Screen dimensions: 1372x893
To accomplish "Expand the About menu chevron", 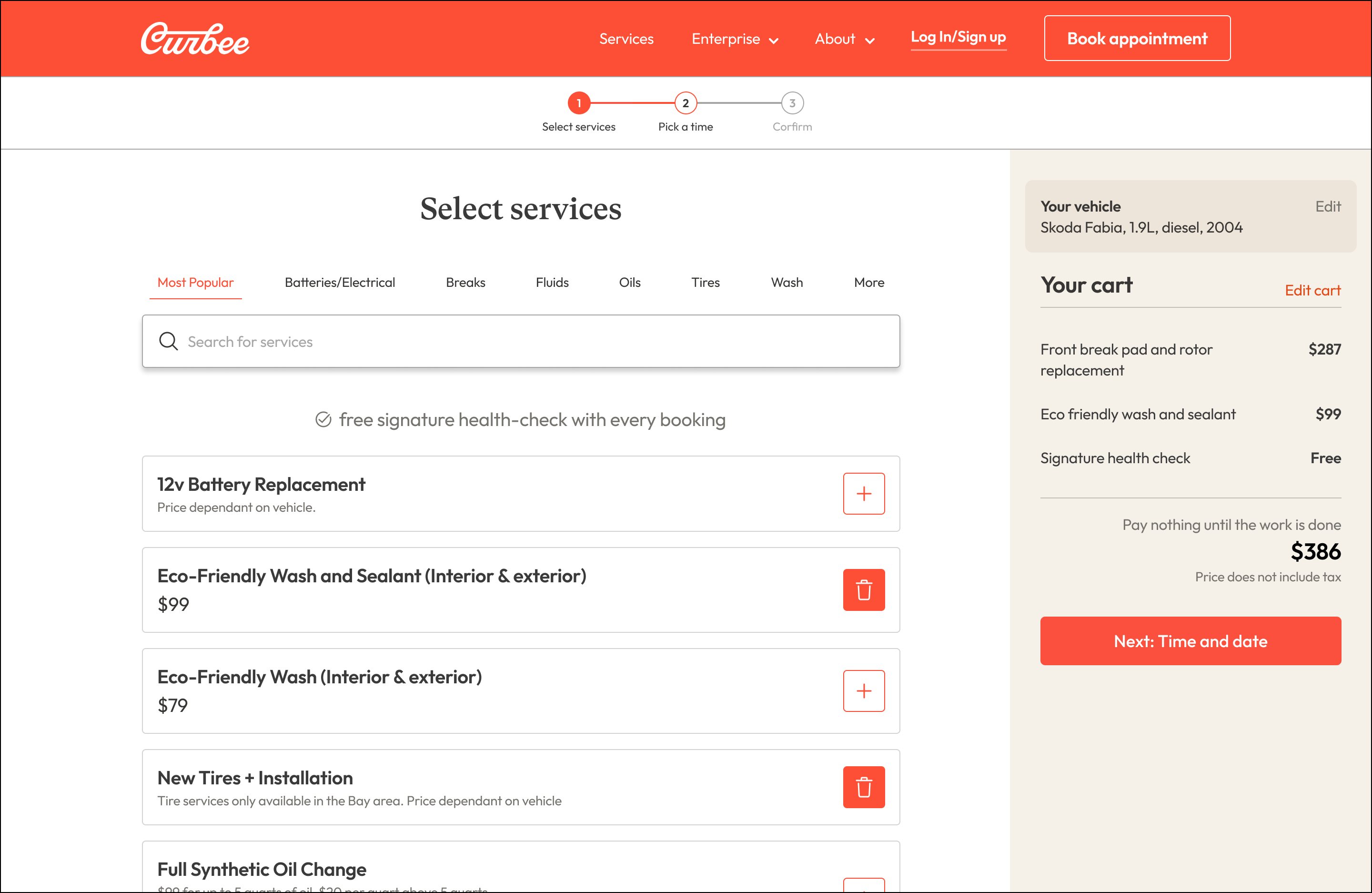I will pyautogui.click(x=870, y=41).
